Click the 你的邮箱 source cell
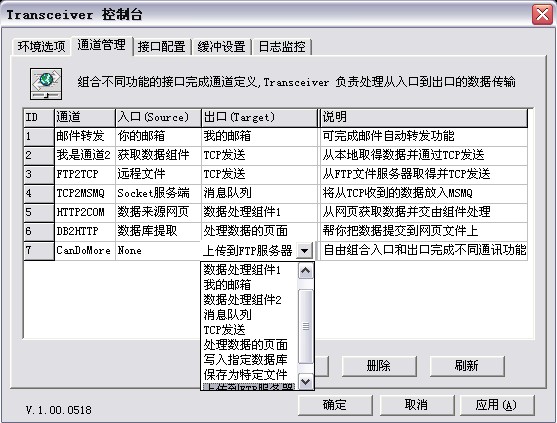The height and width of the screenshot is (423, 557). pos(158,137)
